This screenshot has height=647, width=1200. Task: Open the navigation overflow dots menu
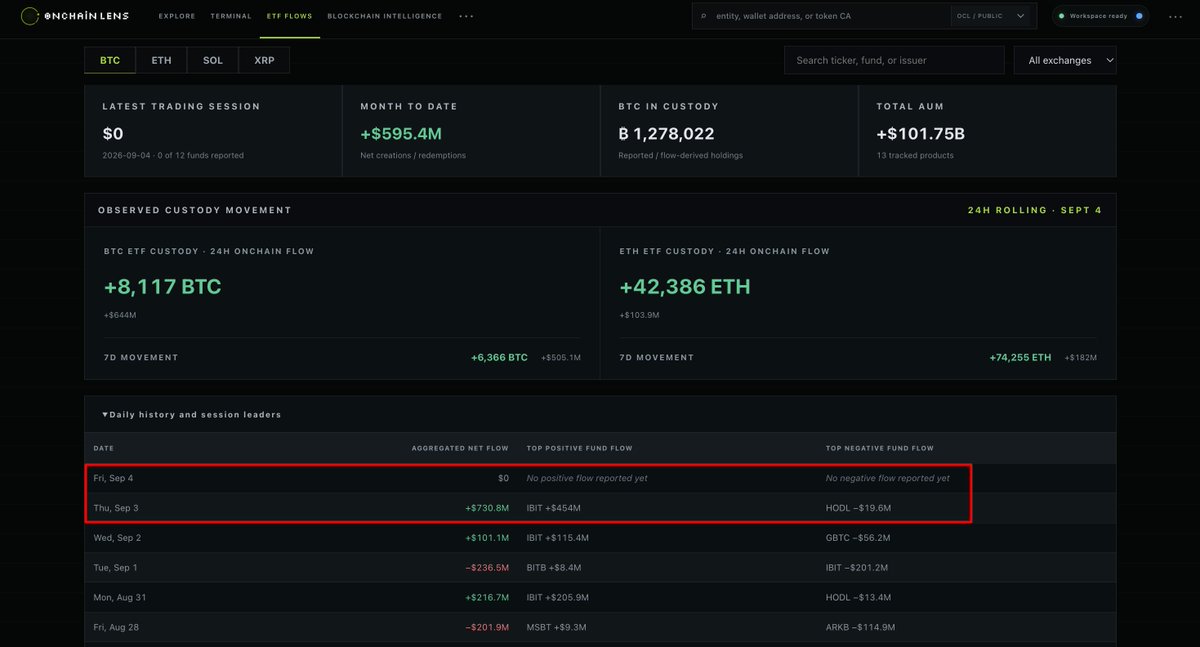(466, 16)
